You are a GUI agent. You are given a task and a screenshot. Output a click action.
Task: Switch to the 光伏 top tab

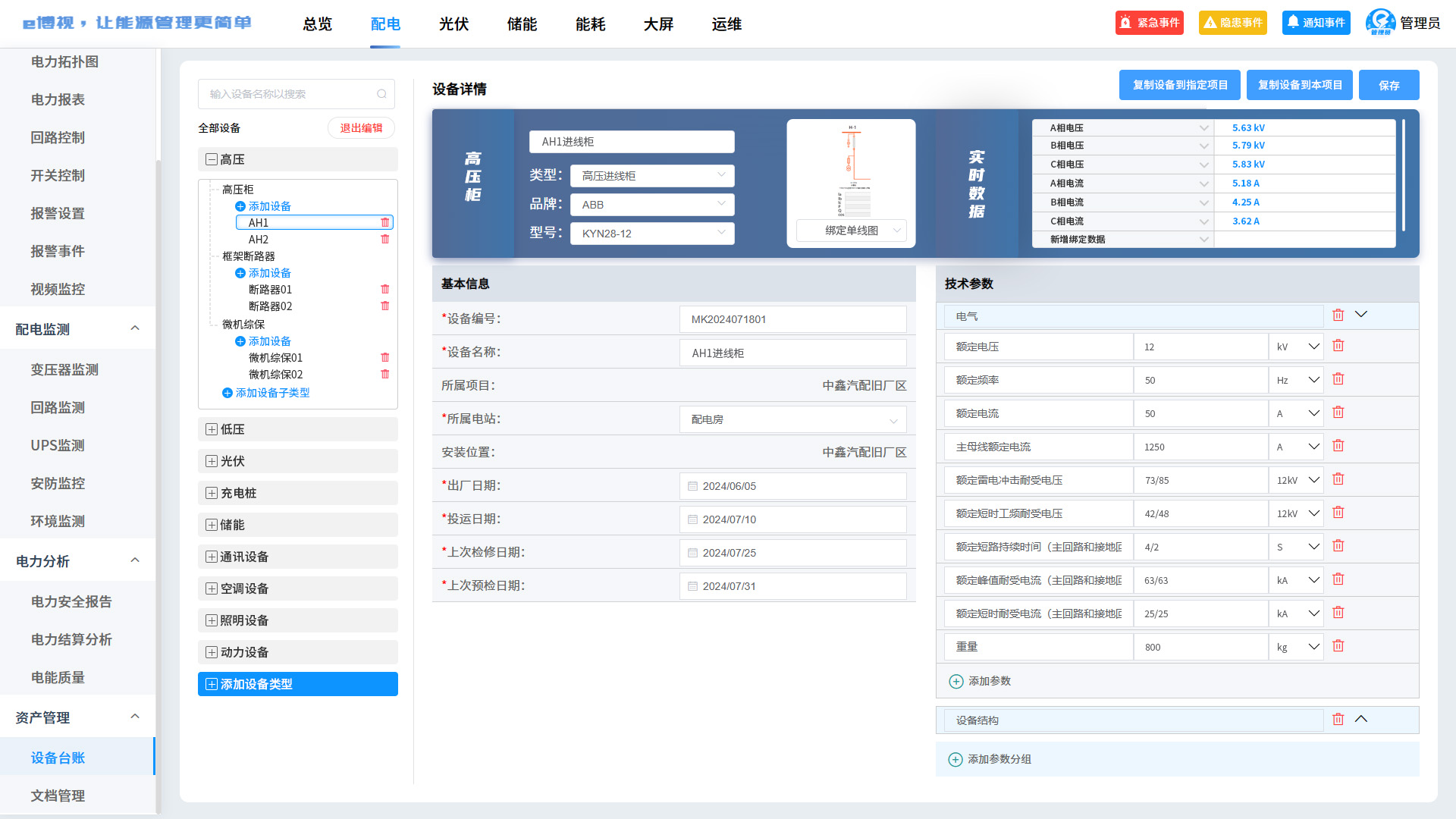click(453, 24)
